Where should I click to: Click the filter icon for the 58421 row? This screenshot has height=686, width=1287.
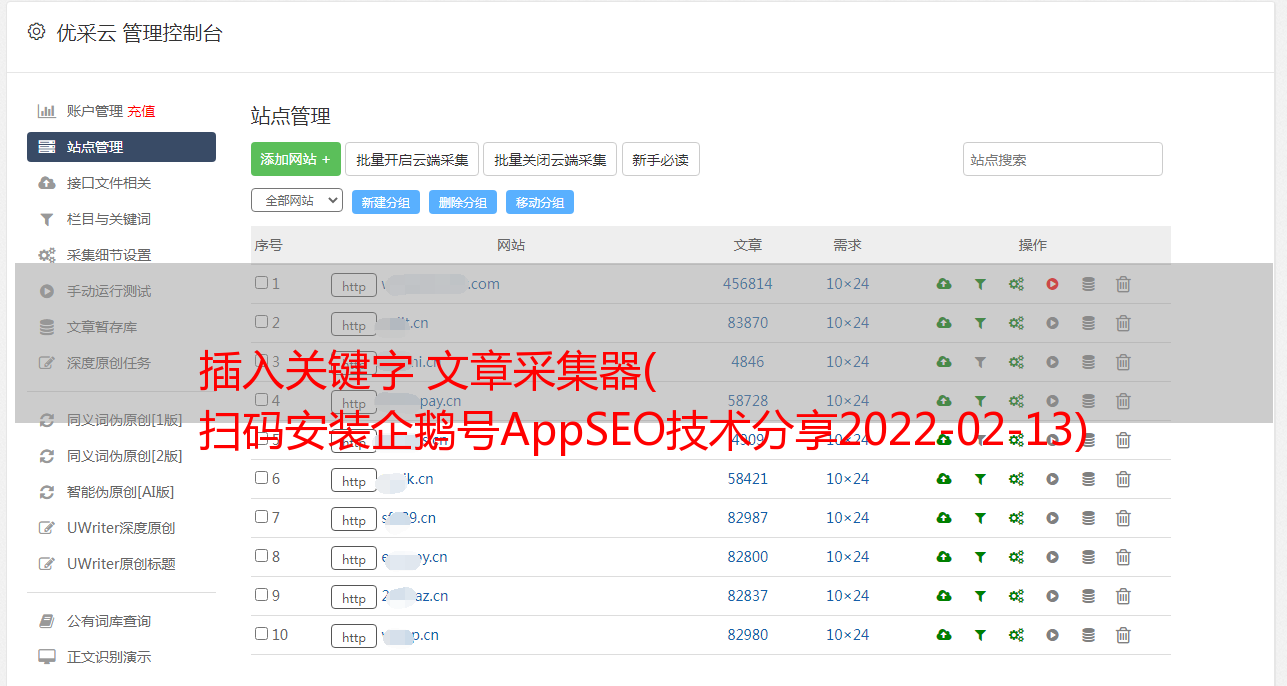click(x=980, y=479)
